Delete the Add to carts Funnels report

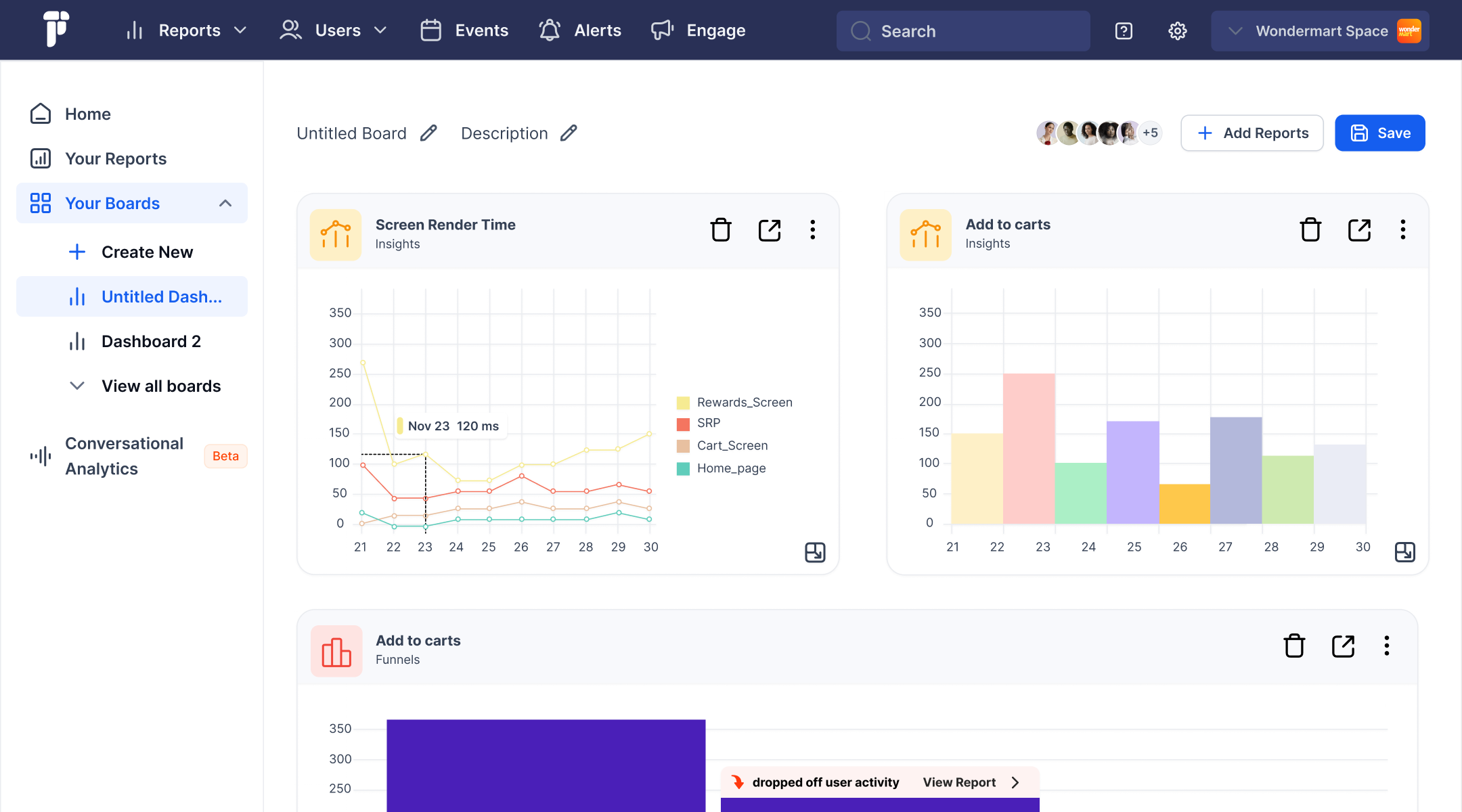pos(1294,646)
